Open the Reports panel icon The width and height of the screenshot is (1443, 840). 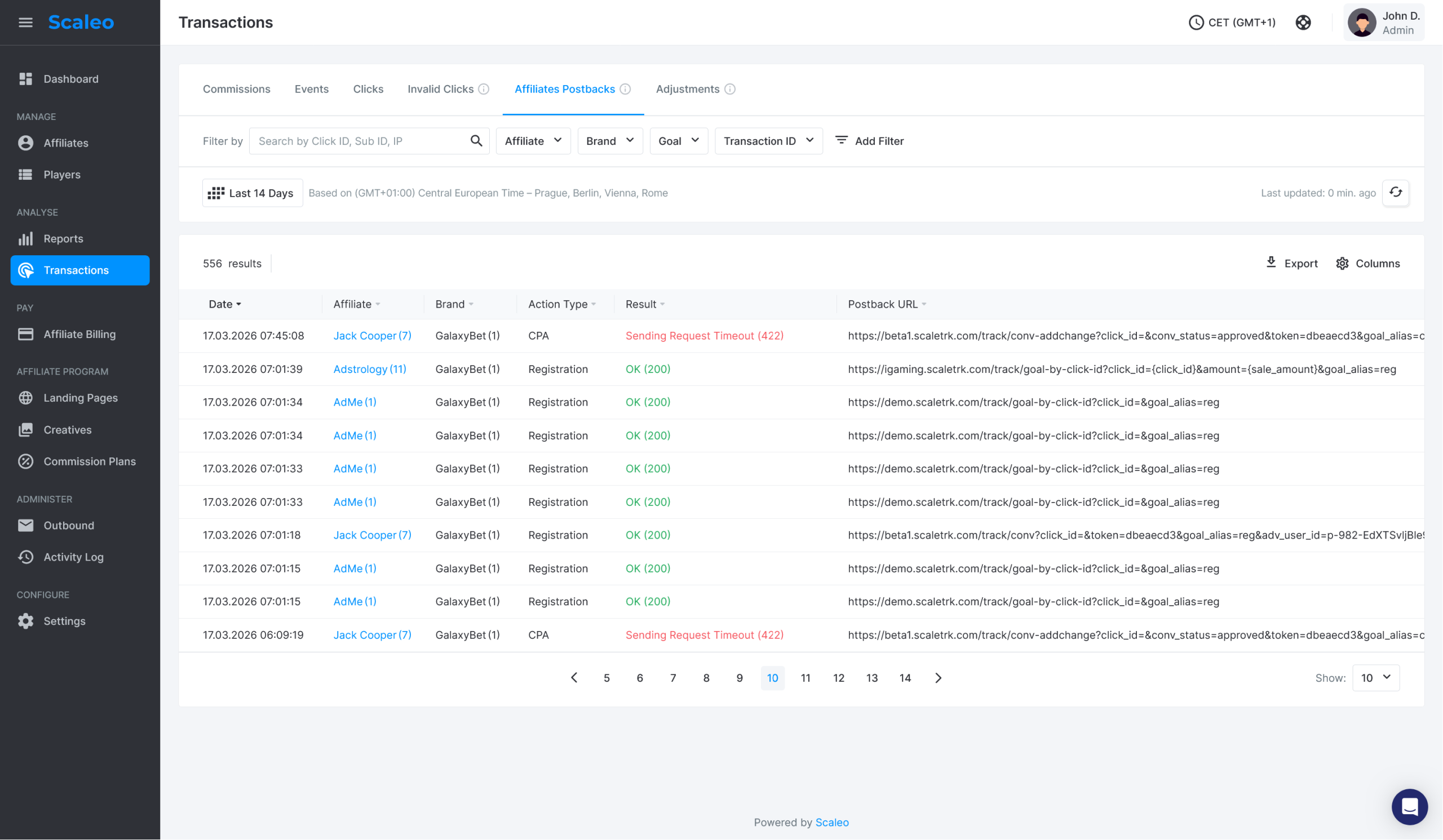25,239
